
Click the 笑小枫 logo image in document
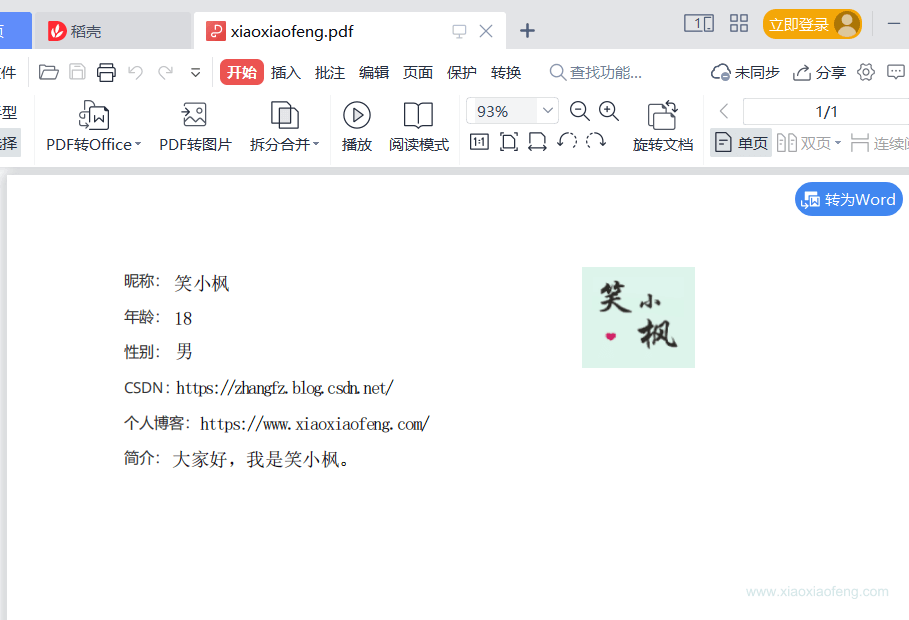coord(638,317)
